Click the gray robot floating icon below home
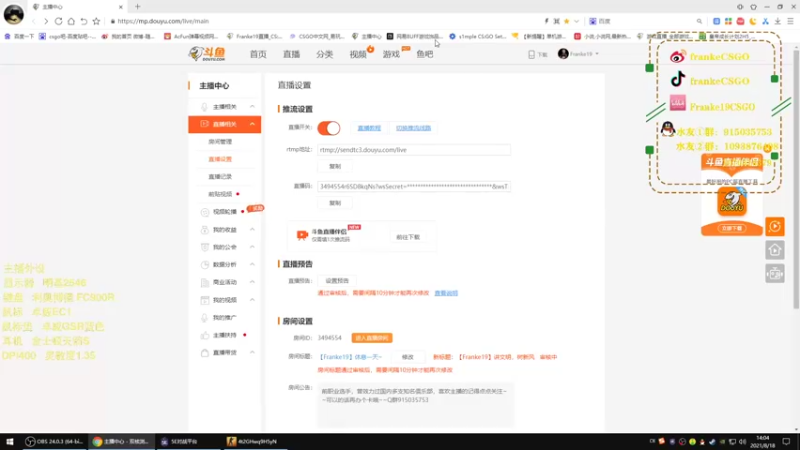 pos(774,274)
